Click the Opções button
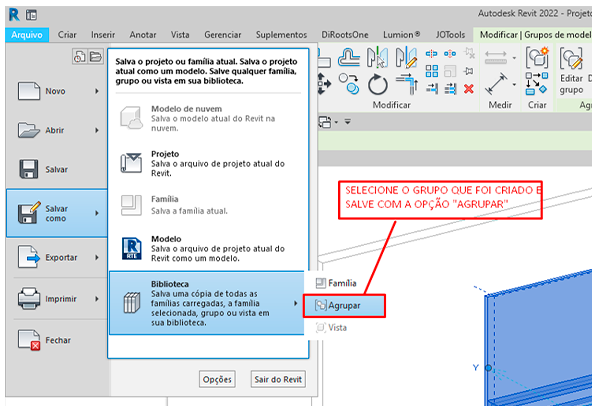Viewport: 596px width, 411px height. 217,379
